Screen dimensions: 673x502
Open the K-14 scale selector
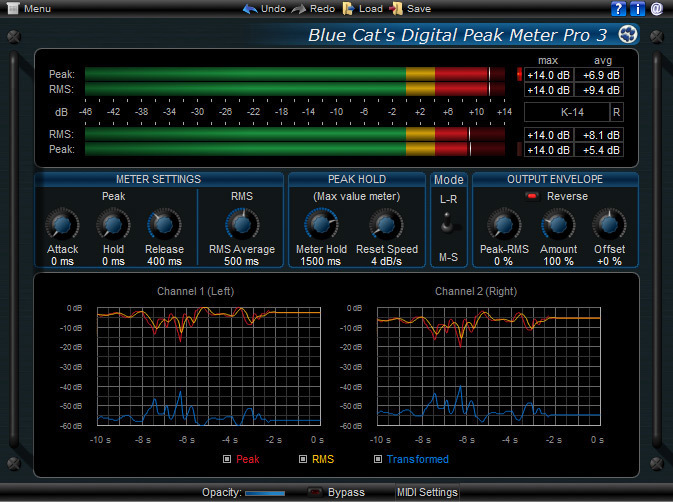click(567, 112)
